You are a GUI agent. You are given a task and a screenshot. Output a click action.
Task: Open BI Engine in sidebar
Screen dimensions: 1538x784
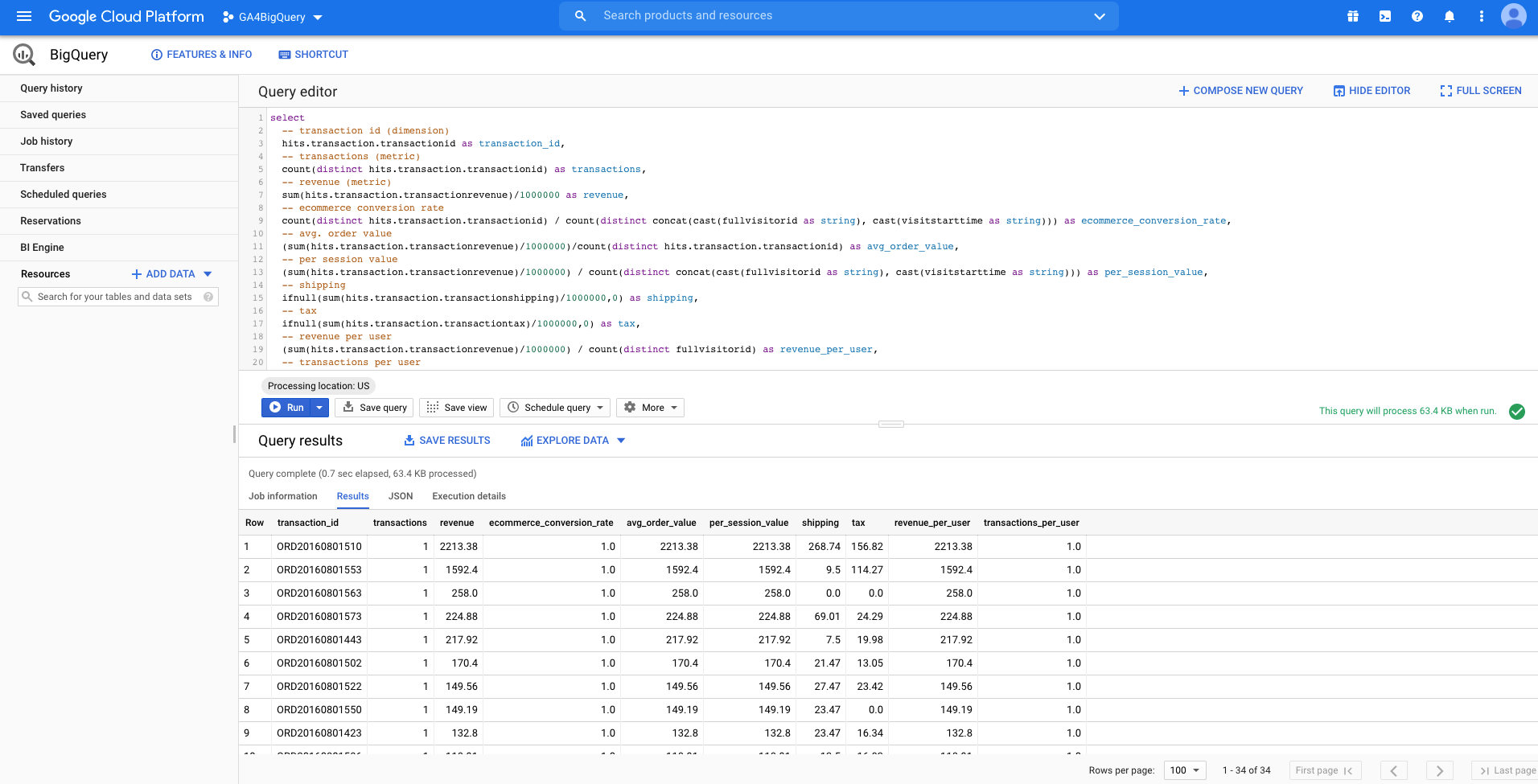(x=119, y=248)
